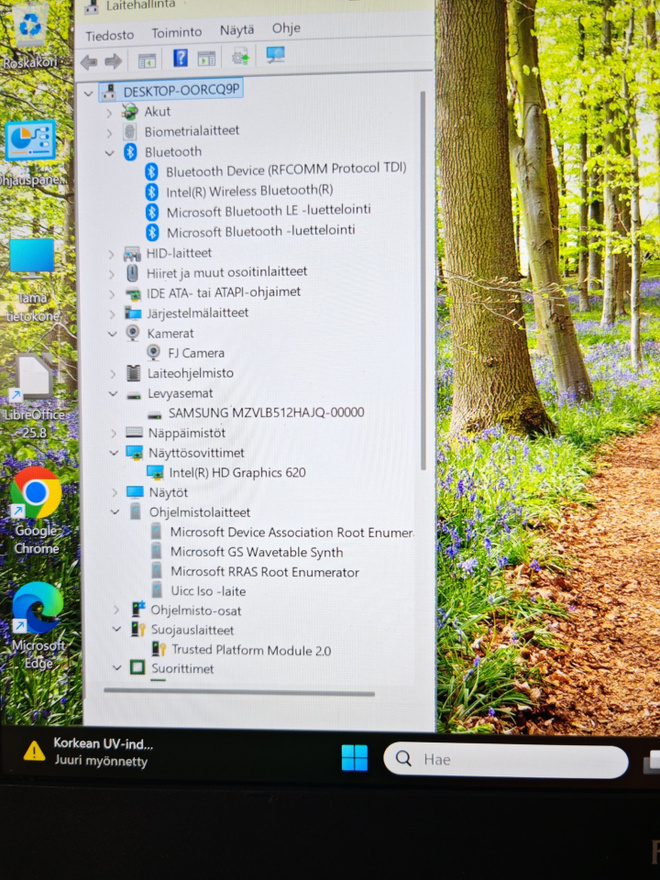Click the vertical scrollbar of device tree
Screen dimensions: 660x880
(x=423, y=281)
